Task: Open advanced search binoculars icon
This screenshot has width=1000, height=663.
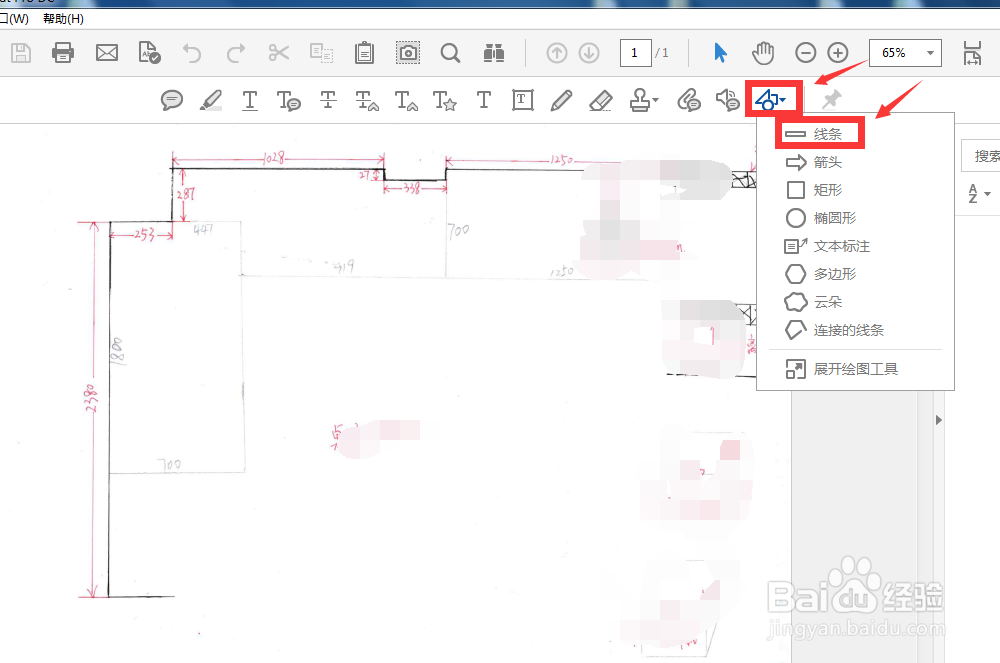Action: click(494, 53)
